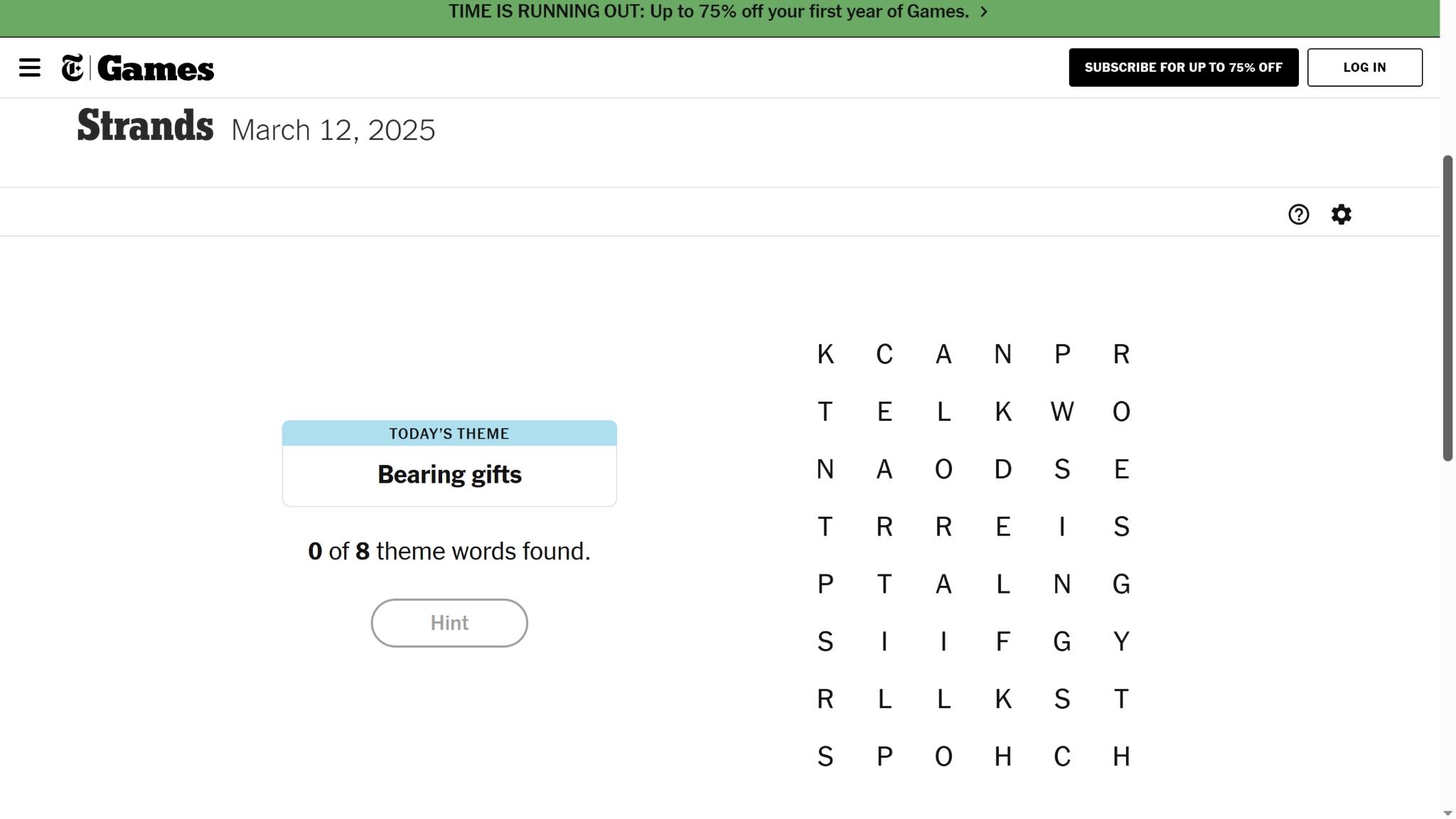
Task: Select top-row letter C in the grid
Action: [884, 354]
